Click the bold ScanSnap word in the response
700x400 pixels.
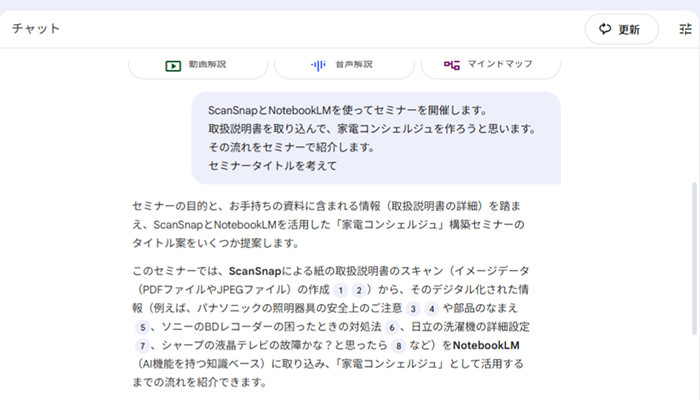click(255, 271)
